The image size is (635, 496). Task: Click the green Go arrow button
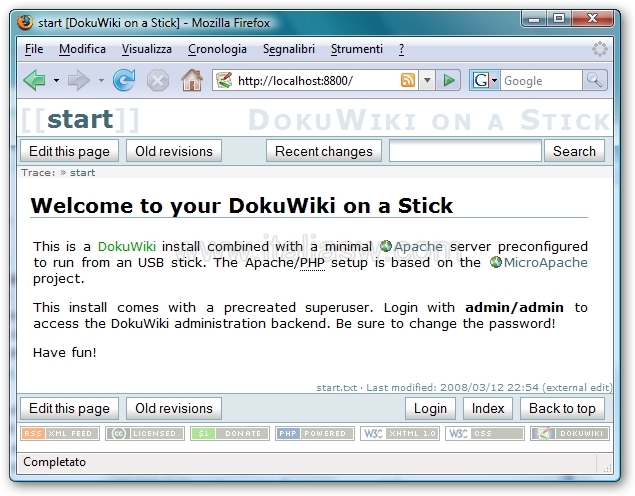448,80
